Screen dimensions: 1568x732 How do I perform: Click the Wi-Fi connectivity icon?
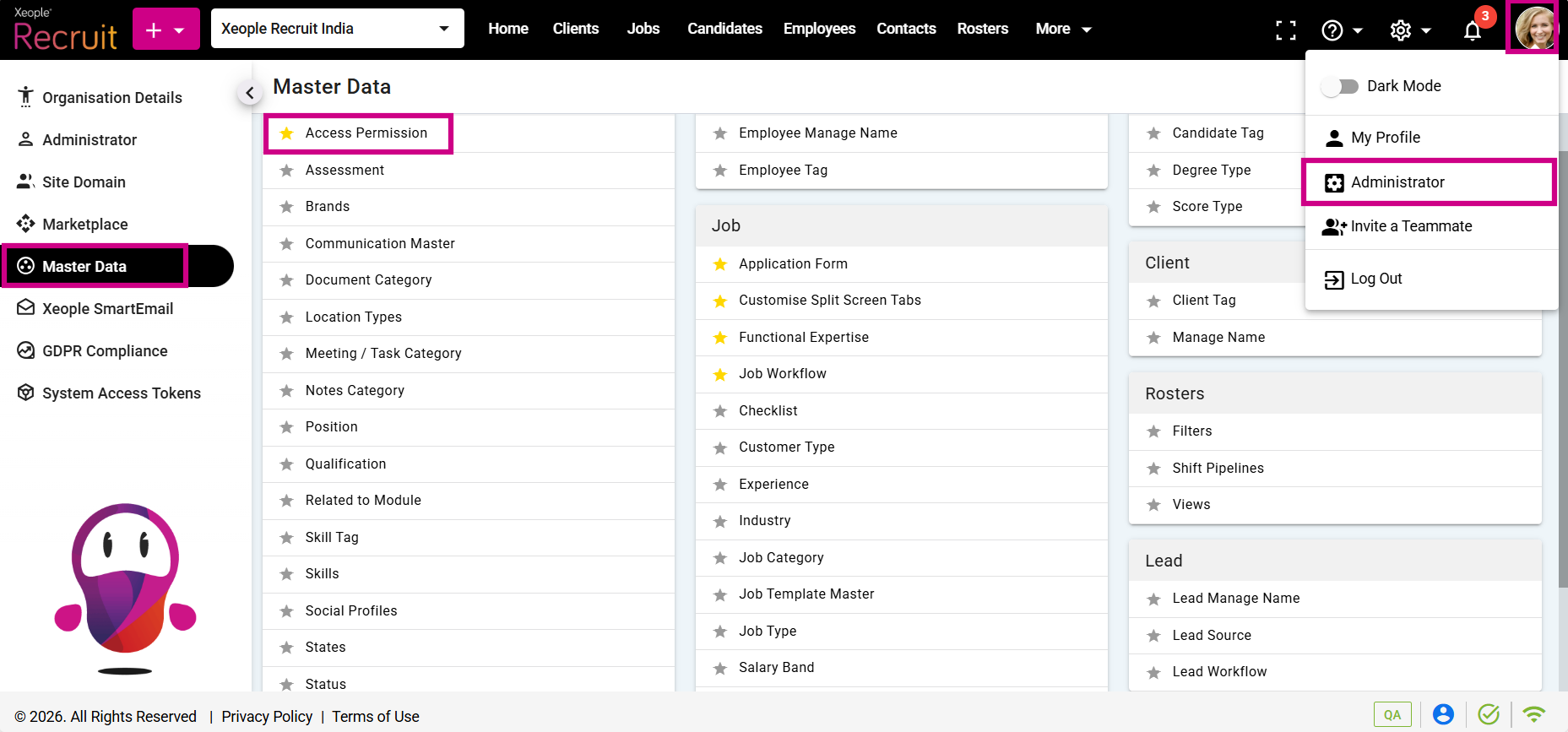(1533, 714)
